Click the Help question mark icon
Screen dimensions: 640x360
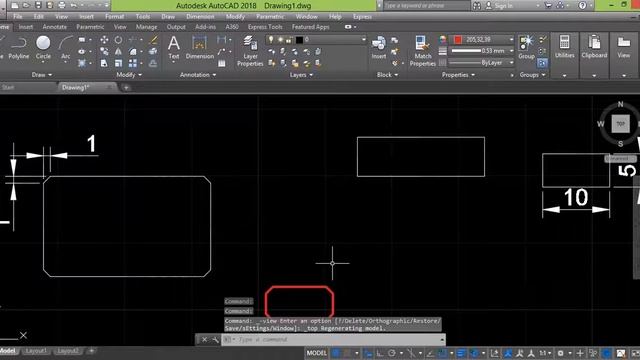tap(582, 5)
